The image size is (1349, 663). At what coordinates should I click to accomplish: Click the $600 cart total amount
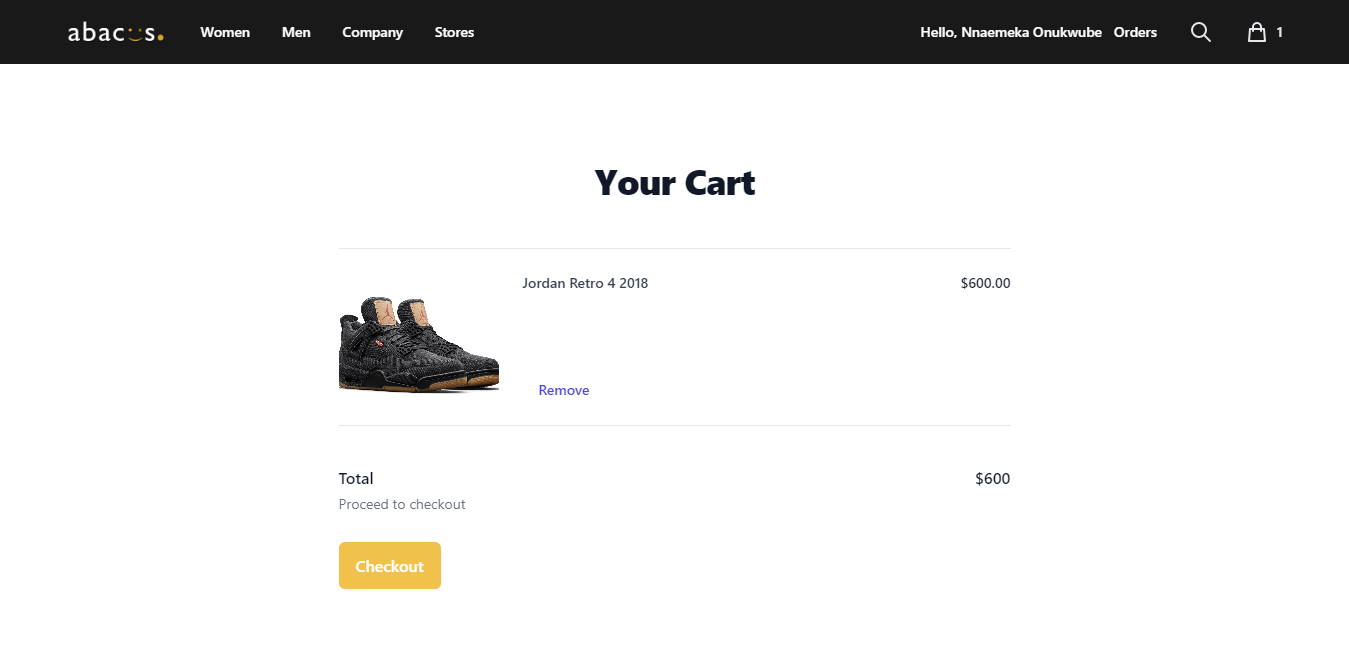[993, 479]
